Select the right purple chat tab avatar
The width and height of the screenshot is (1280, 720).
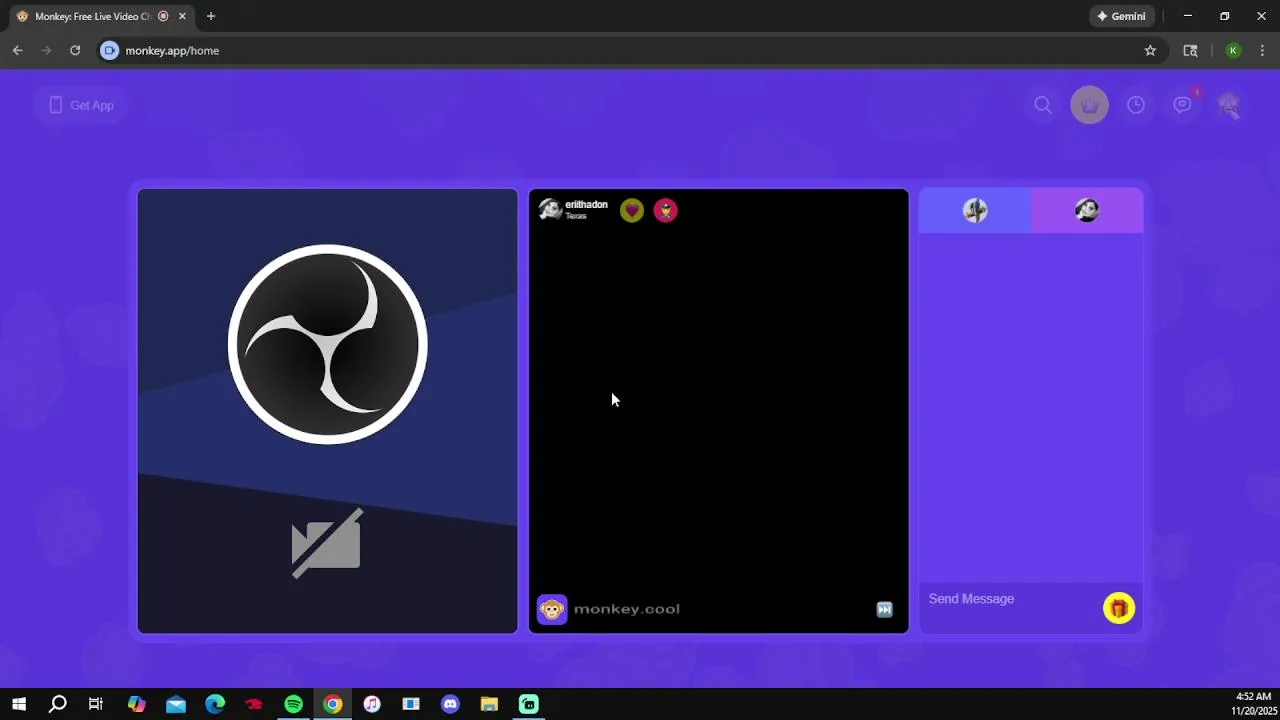(1087, 210)
